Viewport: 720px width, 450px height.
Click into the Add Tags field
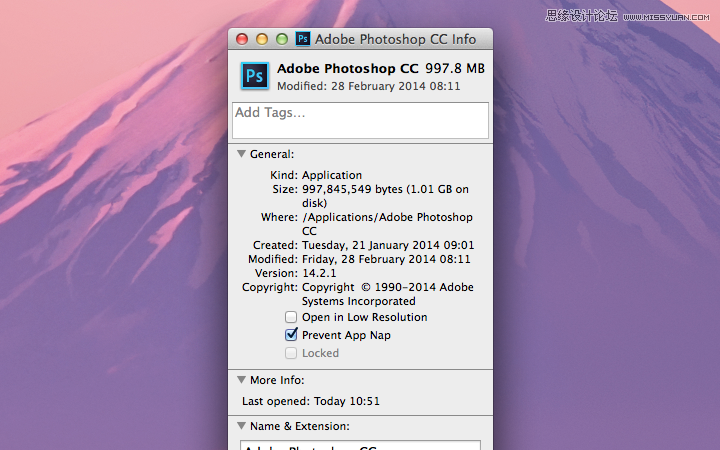click(360, 120)
